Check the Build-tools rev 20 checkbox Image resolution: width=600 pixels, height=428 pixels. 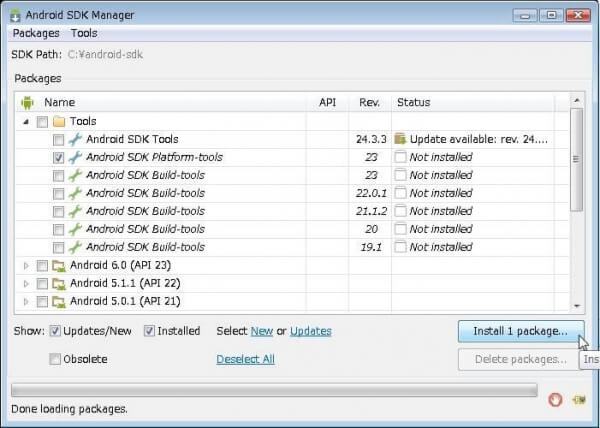click(58, 229)
